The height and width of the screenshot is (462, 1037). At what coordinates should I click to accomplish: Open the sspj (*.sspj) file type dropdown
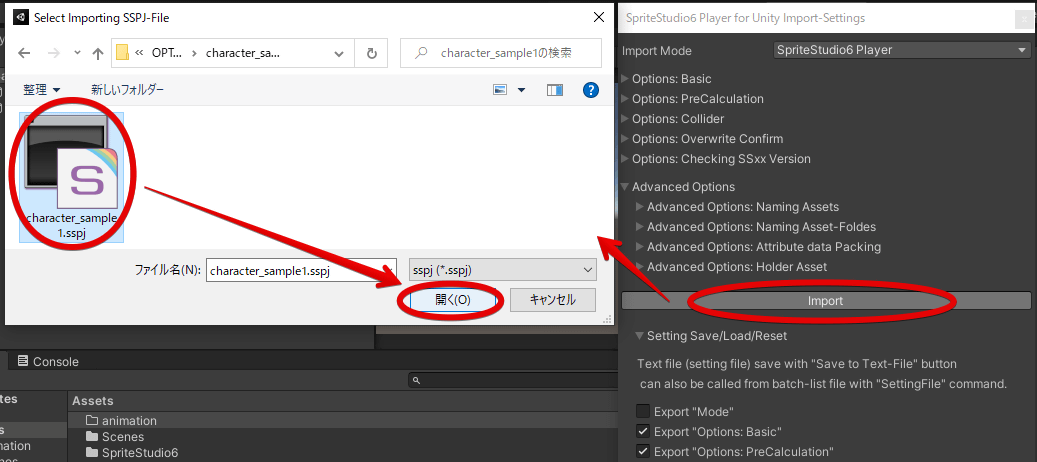[x=503, y=270]
